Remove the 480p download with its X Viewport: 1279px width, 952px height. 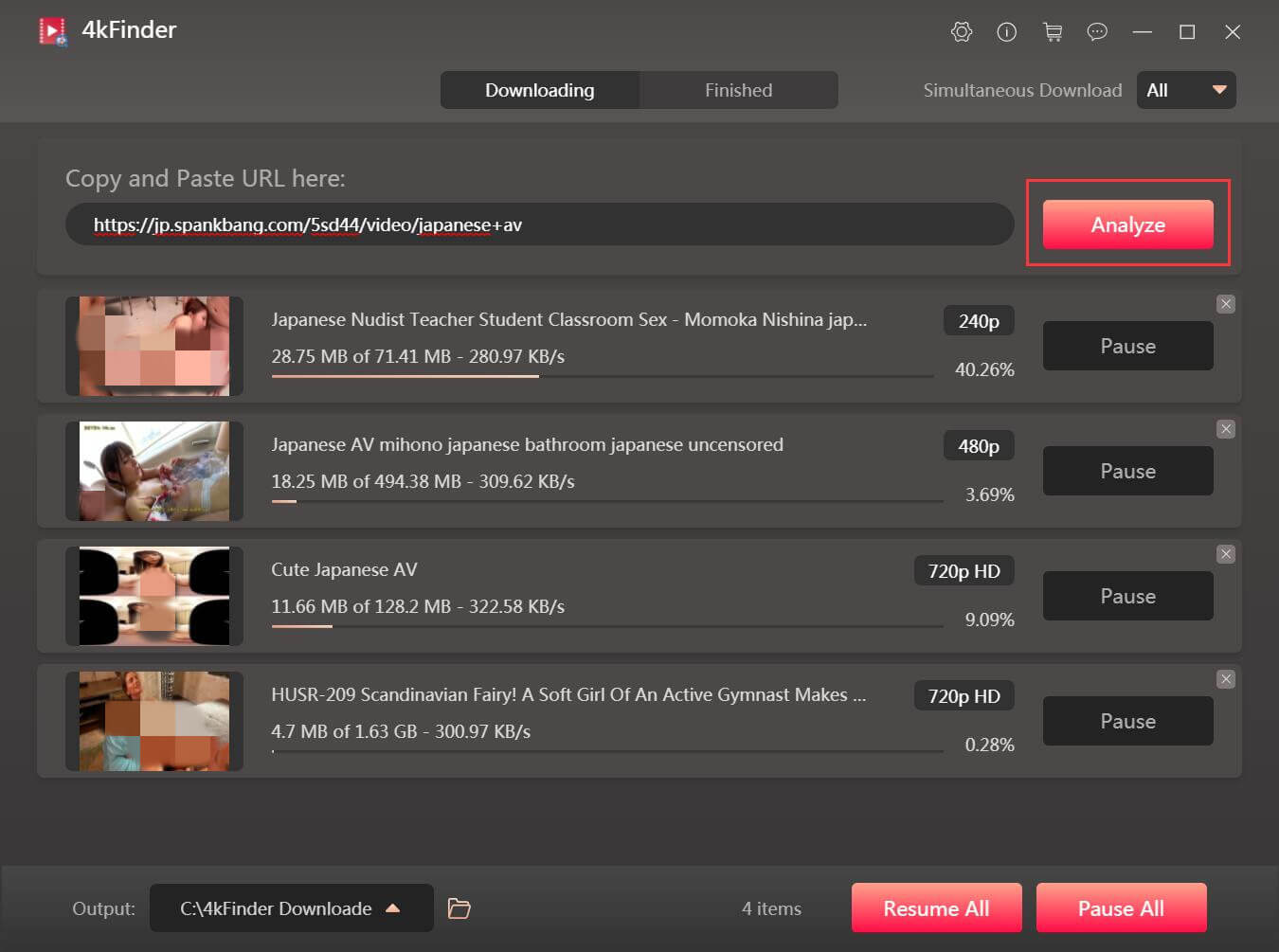(1226, 429)
